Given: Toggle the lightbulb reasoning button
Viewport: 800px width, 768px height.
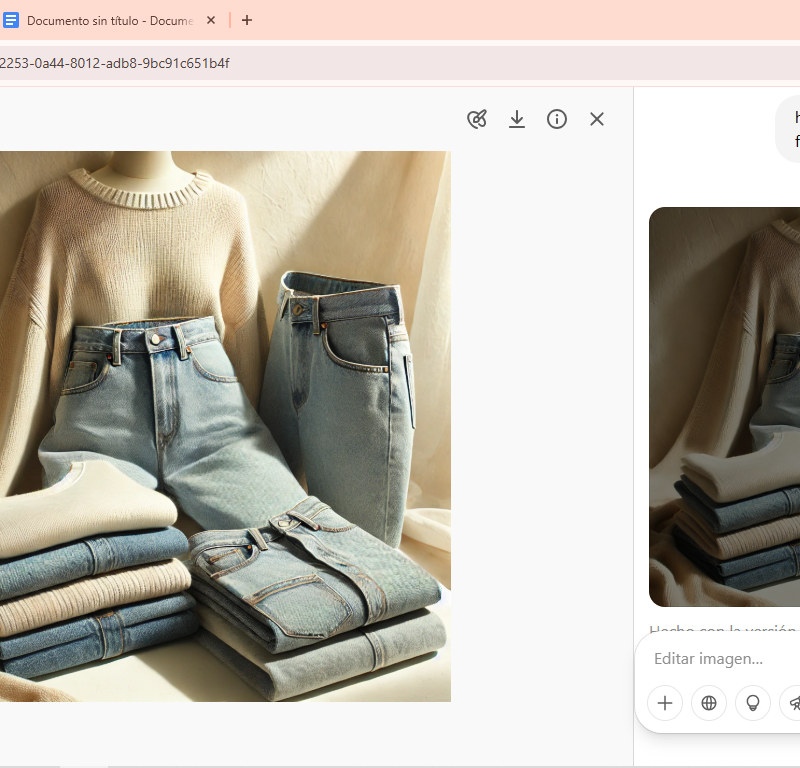Looking at the screenshot, I should 753,703.
